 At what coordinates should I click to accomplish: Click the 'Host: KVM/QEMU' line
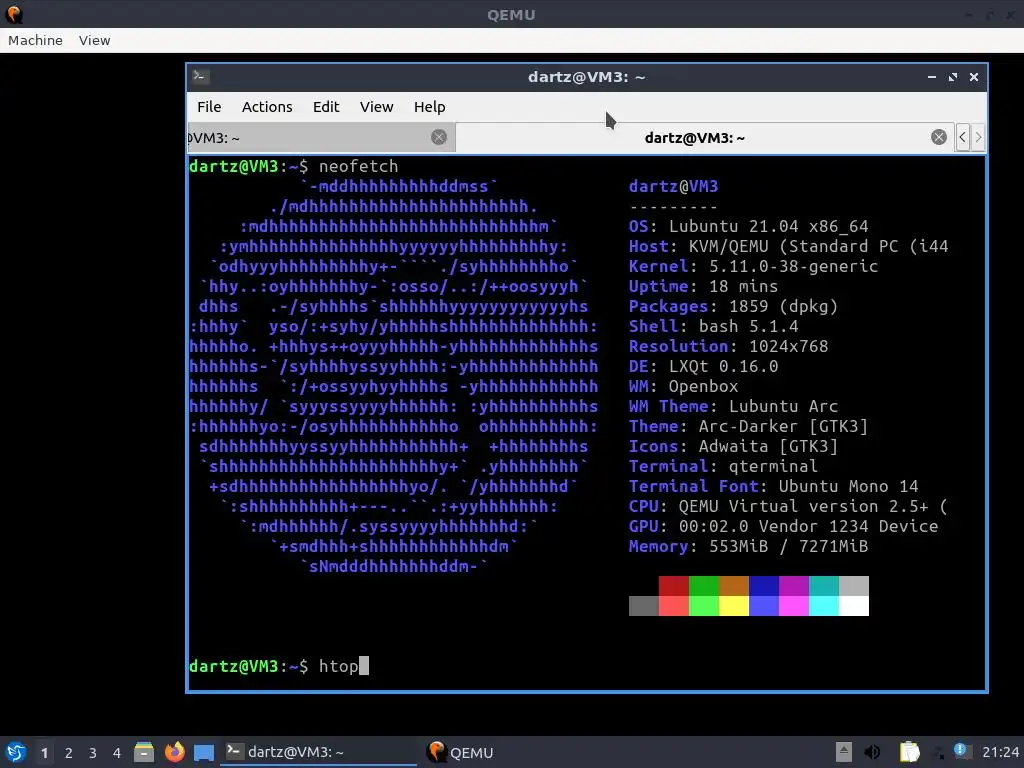pos(788,246)
